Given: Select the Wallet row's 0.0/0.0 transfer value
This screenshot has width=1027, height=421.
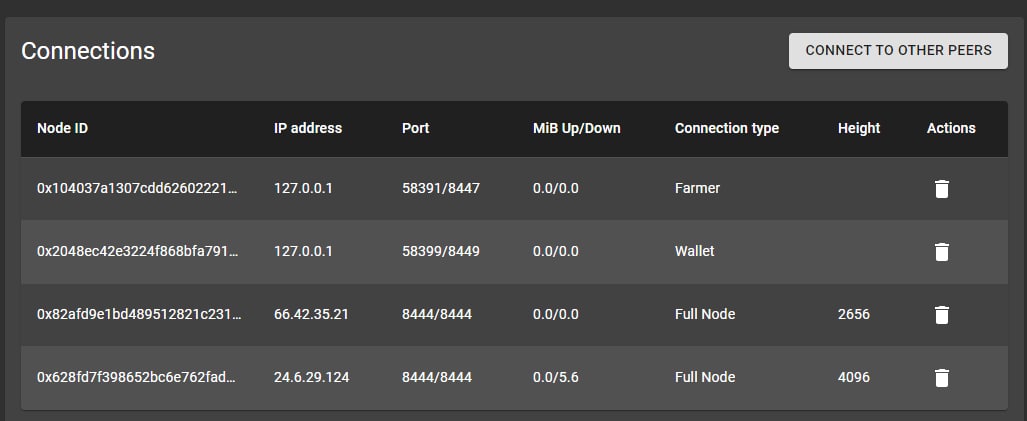Looking at the screenshot, I should click(x=555, y=251).
